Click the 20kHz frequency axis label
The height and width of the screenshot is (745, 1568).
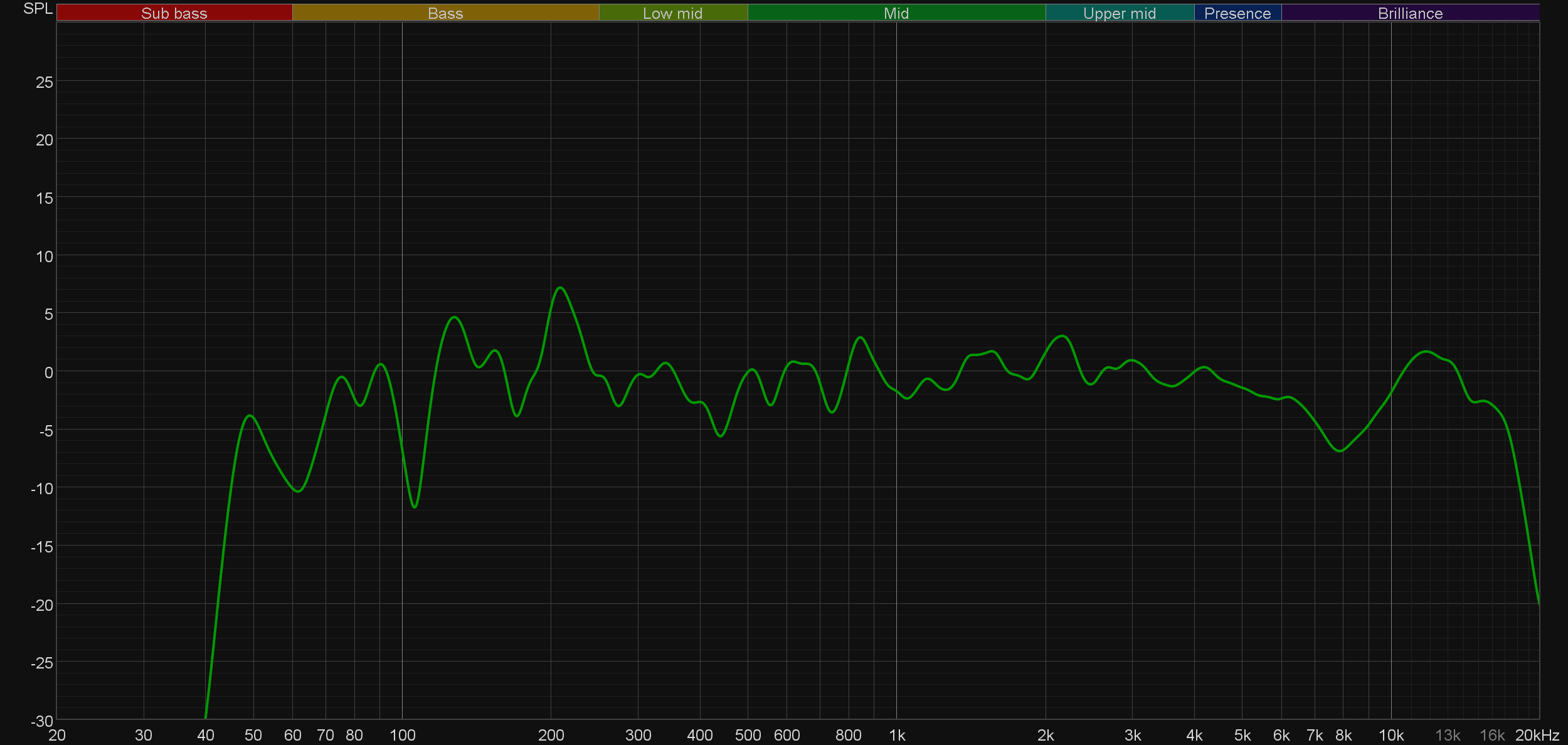[x=1537, y=735]
